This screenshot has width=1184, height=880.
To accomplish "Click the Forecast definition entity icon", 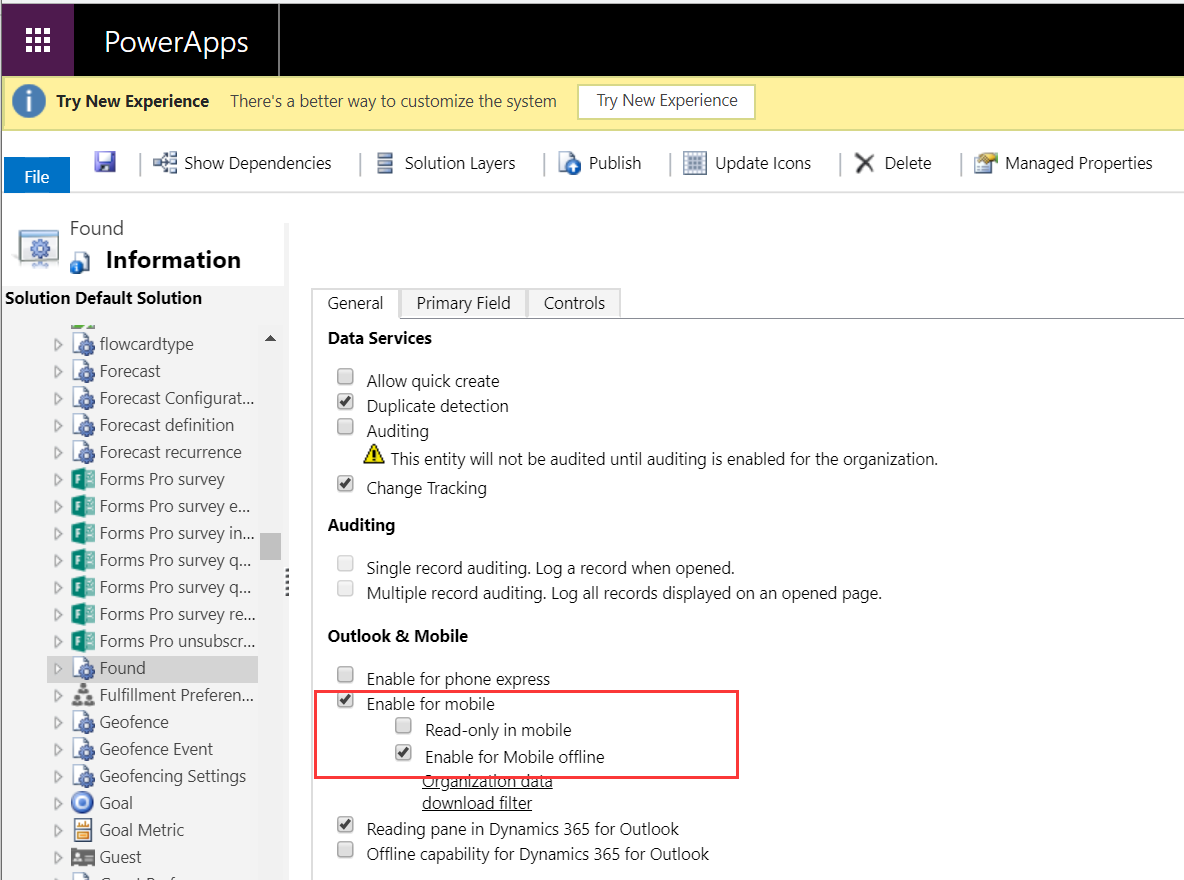I will (83, 425).
